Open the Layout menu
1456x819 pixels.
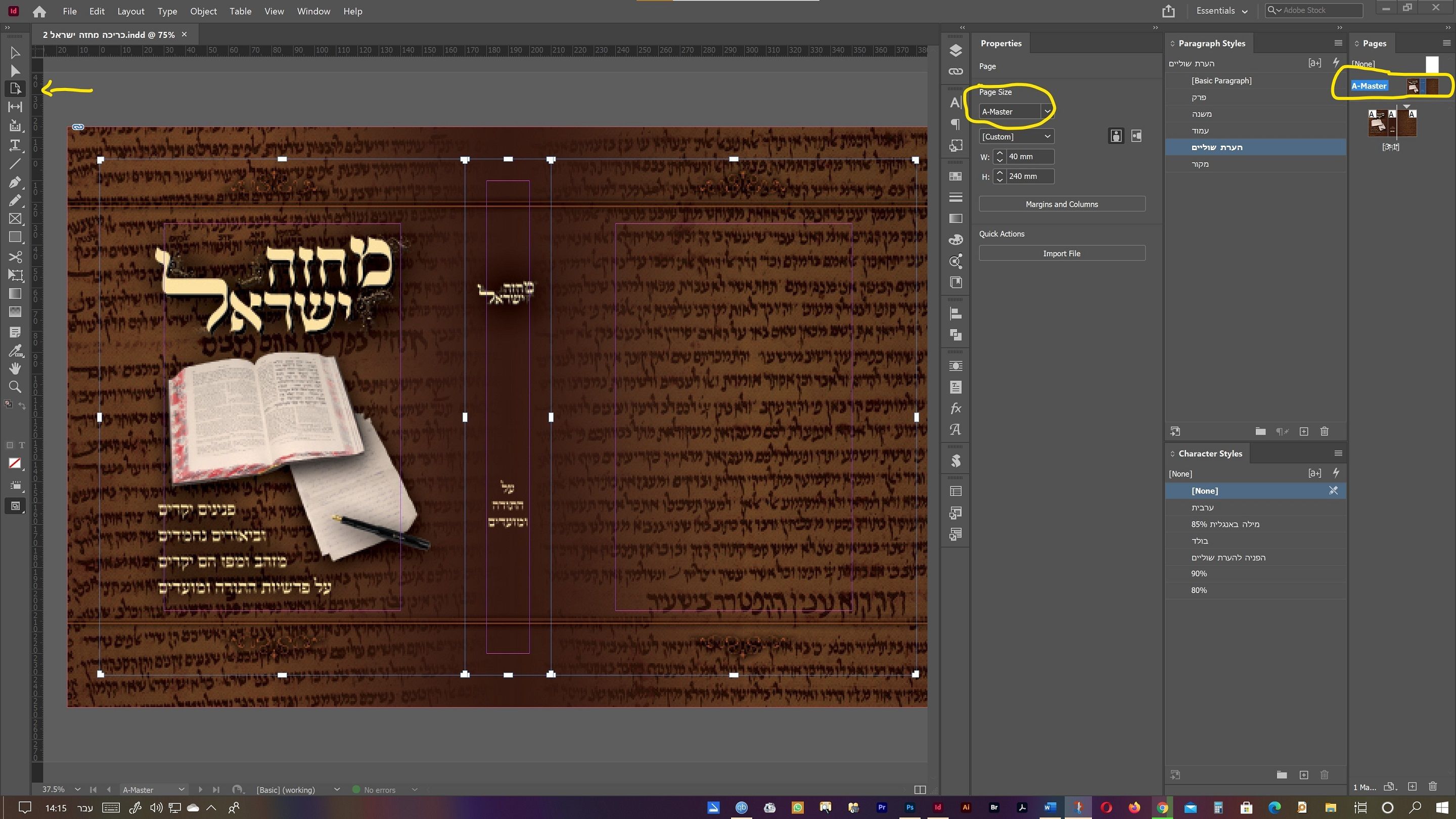pyautogui.click(x=130, y=11)
